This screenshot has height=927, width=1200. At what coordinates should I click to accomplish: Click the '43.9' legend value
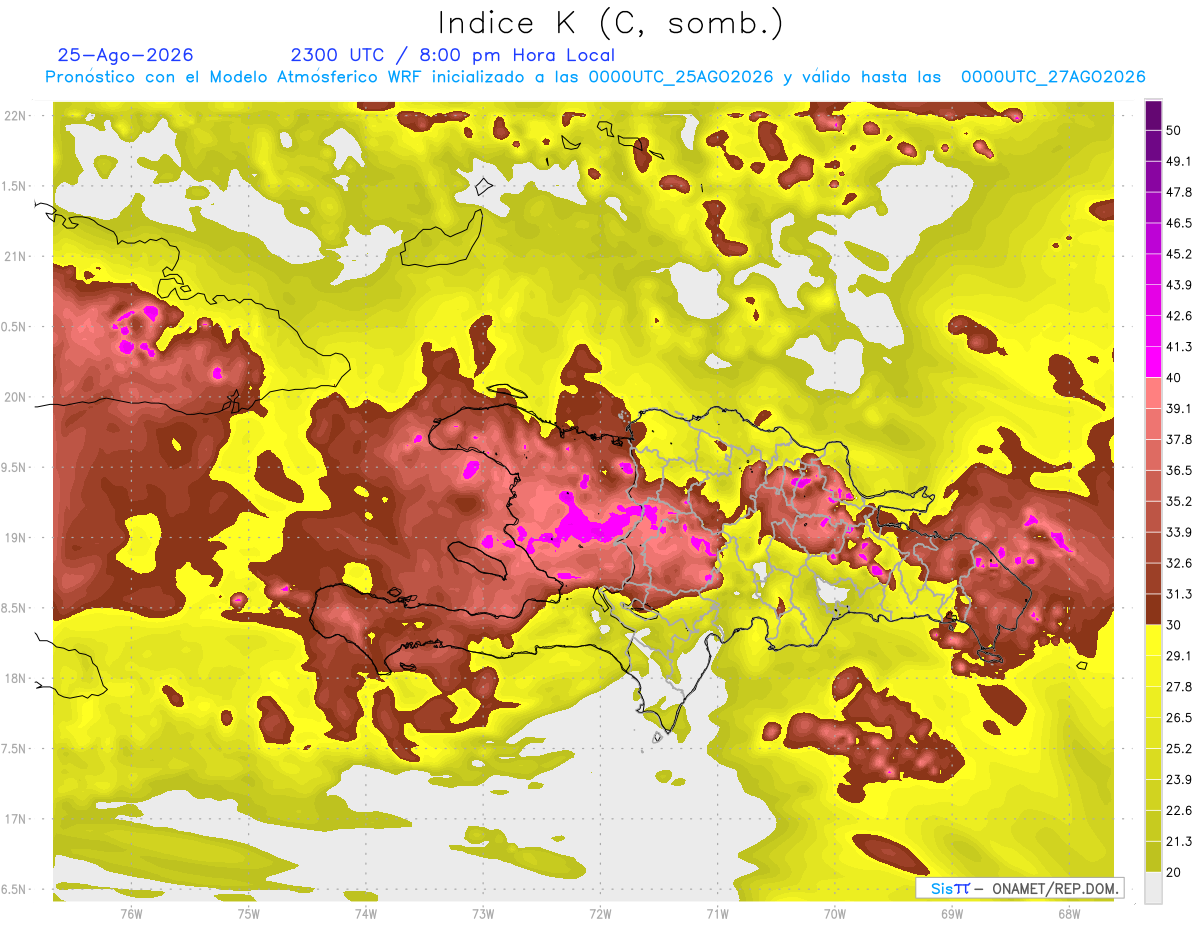coord(1179,285)
